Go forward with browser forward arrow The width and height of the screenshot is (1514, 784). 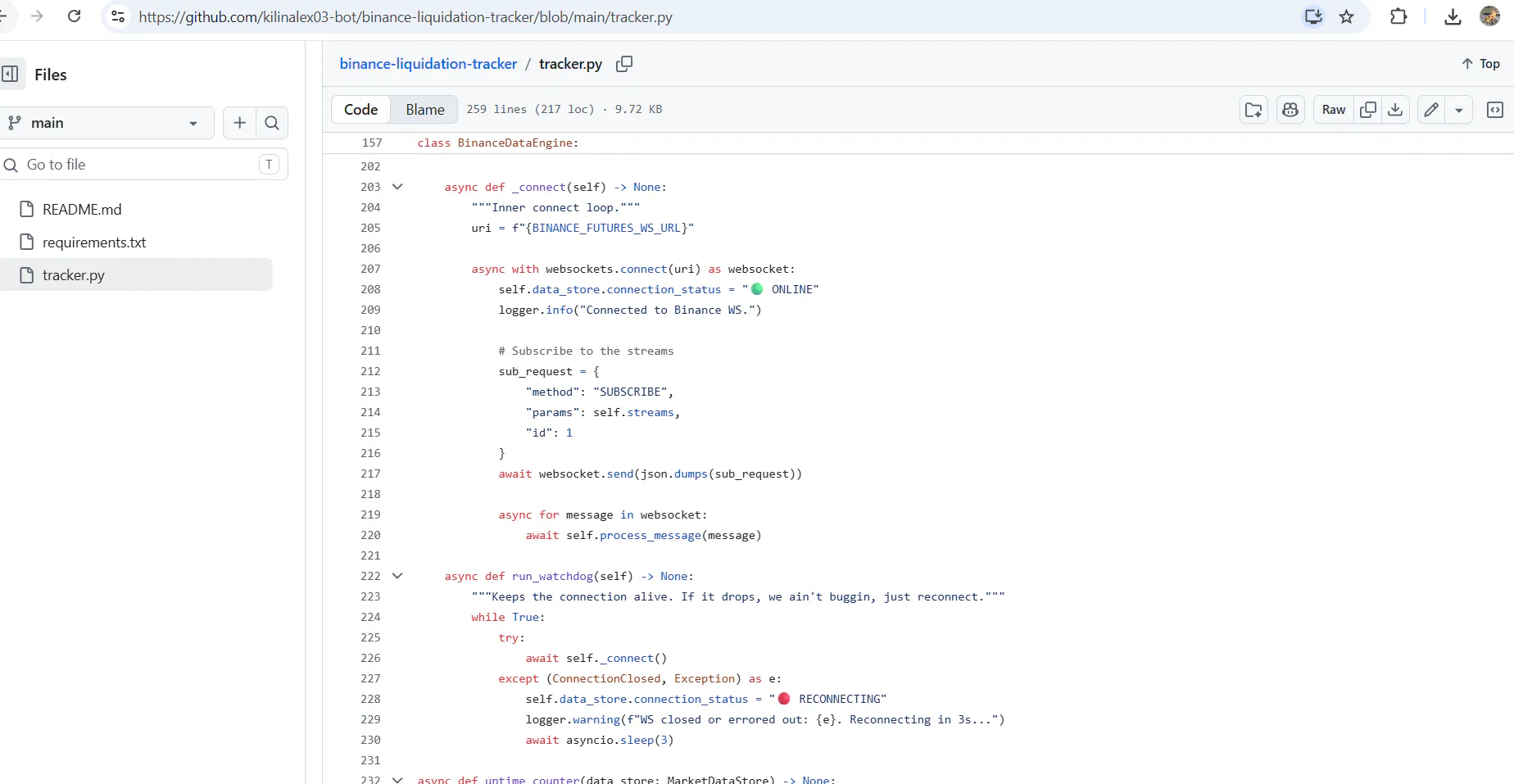(x=37, y=16)
